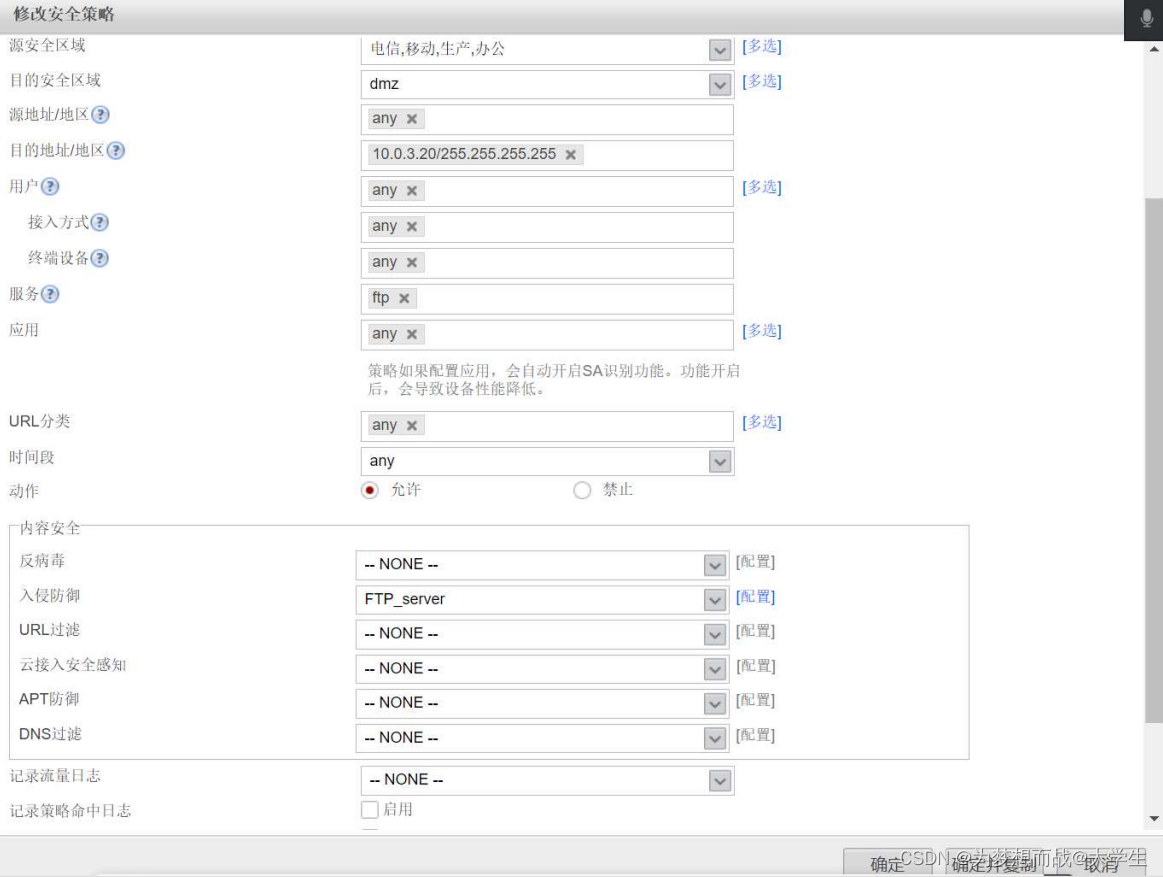Click the 配置 link beside 入侵防御
This screenshot has width=1163, height=877.
756,598
